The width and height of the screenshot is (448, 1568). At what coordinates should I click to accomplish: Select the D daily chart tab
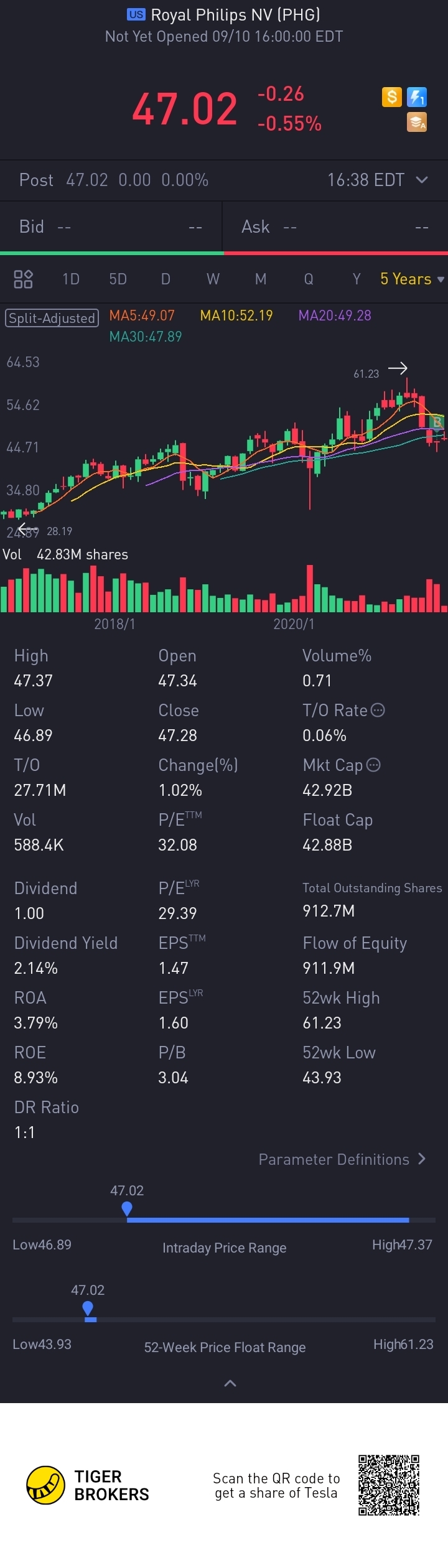(166, 279)
